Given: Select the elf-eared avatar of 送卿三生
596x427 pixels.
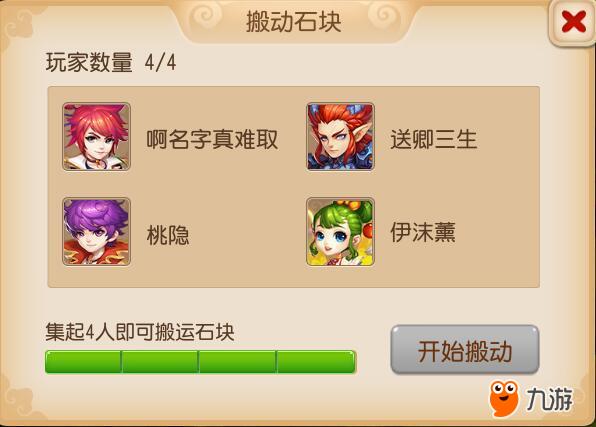Looking at the screenshot, I should [340, 137].
